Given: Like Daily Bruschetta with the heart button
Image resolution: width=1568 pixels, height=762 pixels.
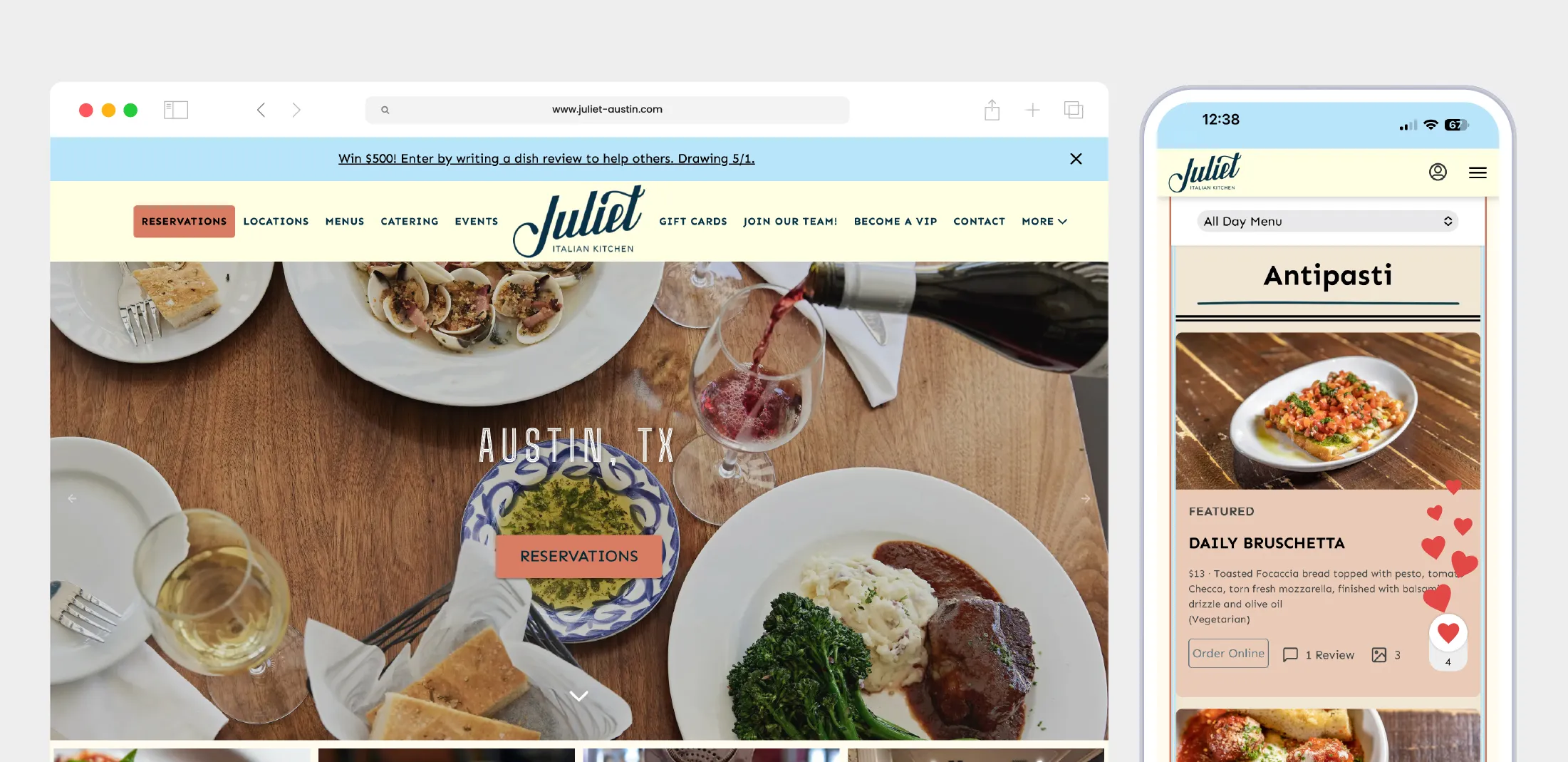Looking at the screenshot, I should pyautogui.click(x=1448, y=632).
